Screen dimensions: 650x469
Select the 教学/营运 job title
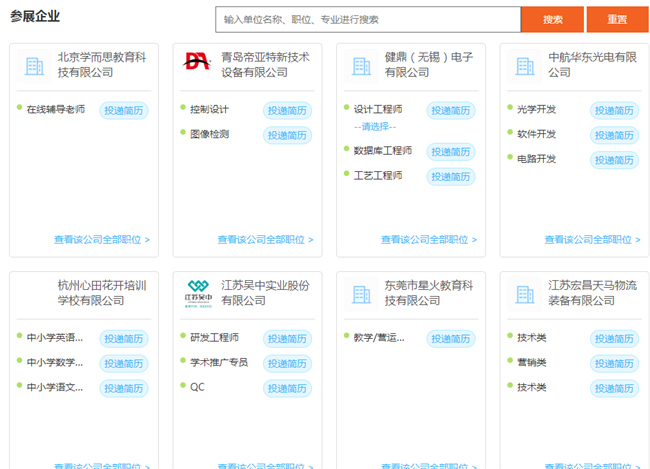click(379, 338)
